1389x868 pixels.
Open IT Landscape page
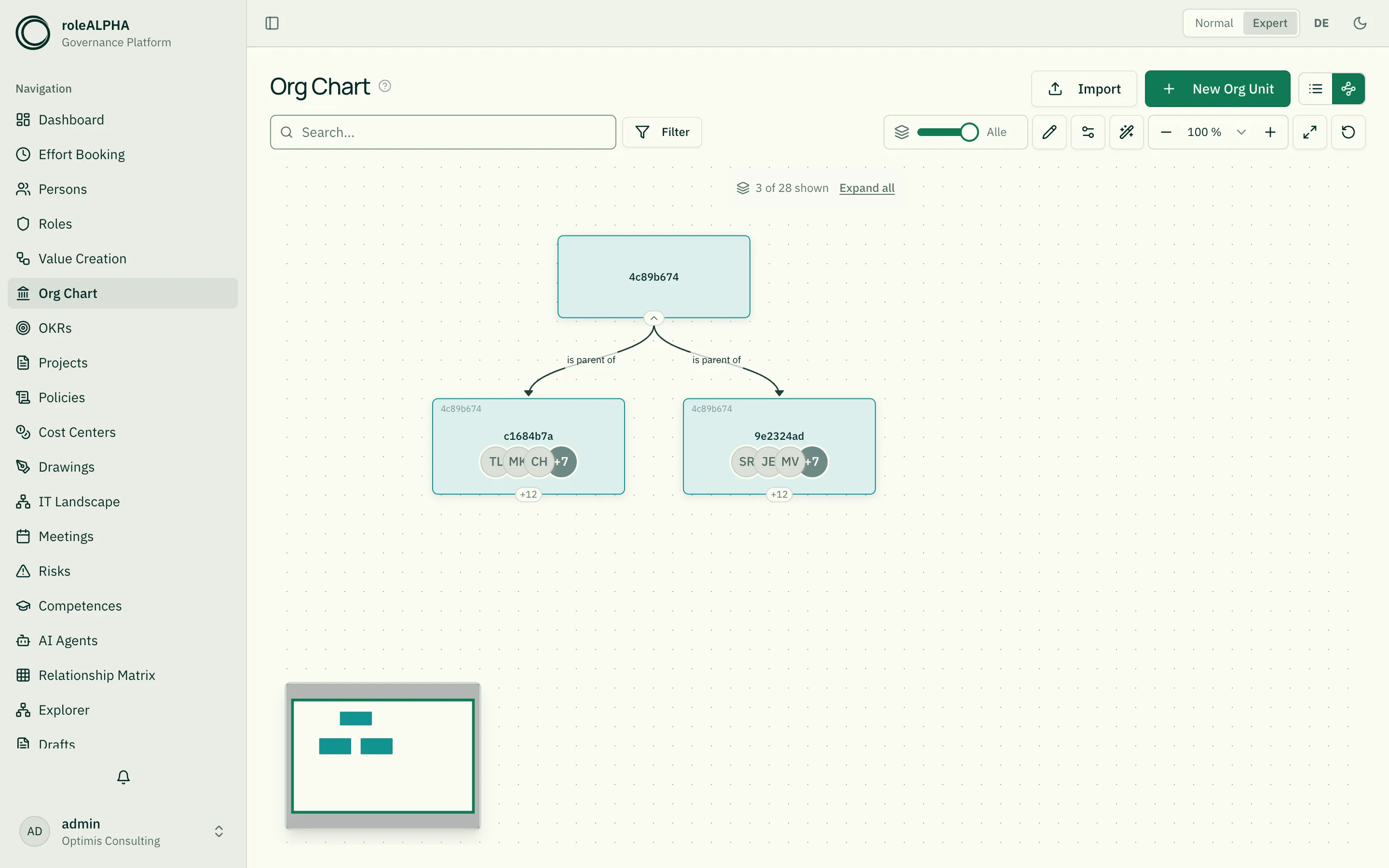point(123,502)
